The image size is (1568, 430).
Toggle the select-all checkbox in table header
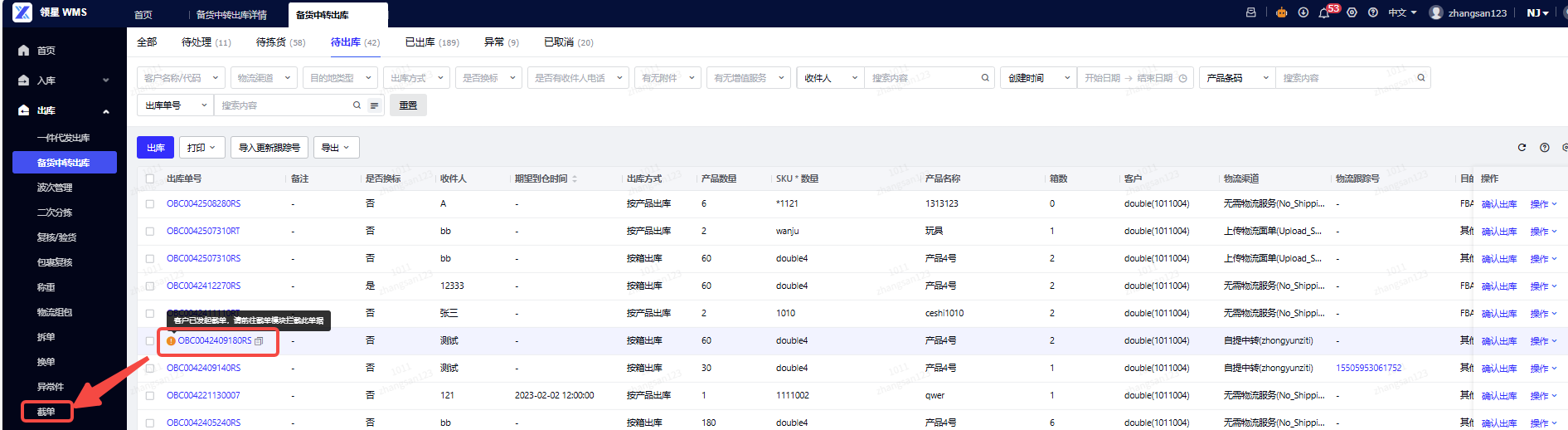150,178
